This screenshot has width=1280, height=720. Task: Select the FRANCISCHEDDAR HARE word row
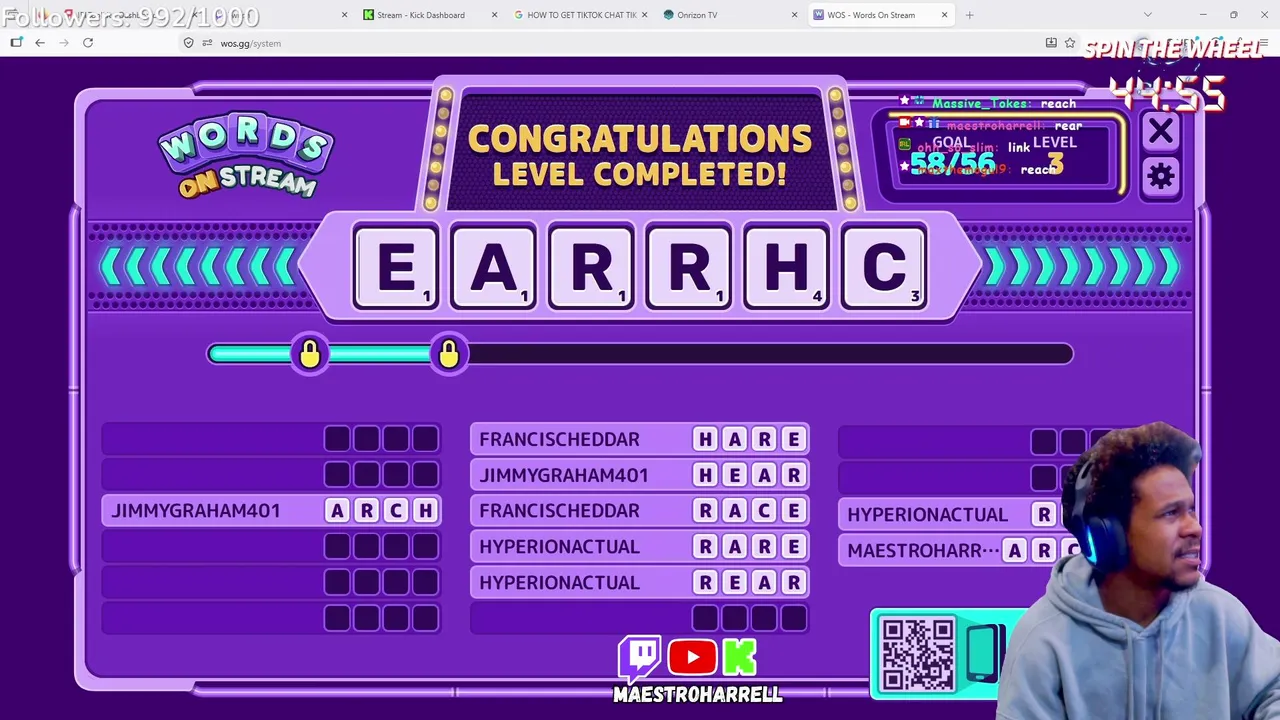click(640, 439)
